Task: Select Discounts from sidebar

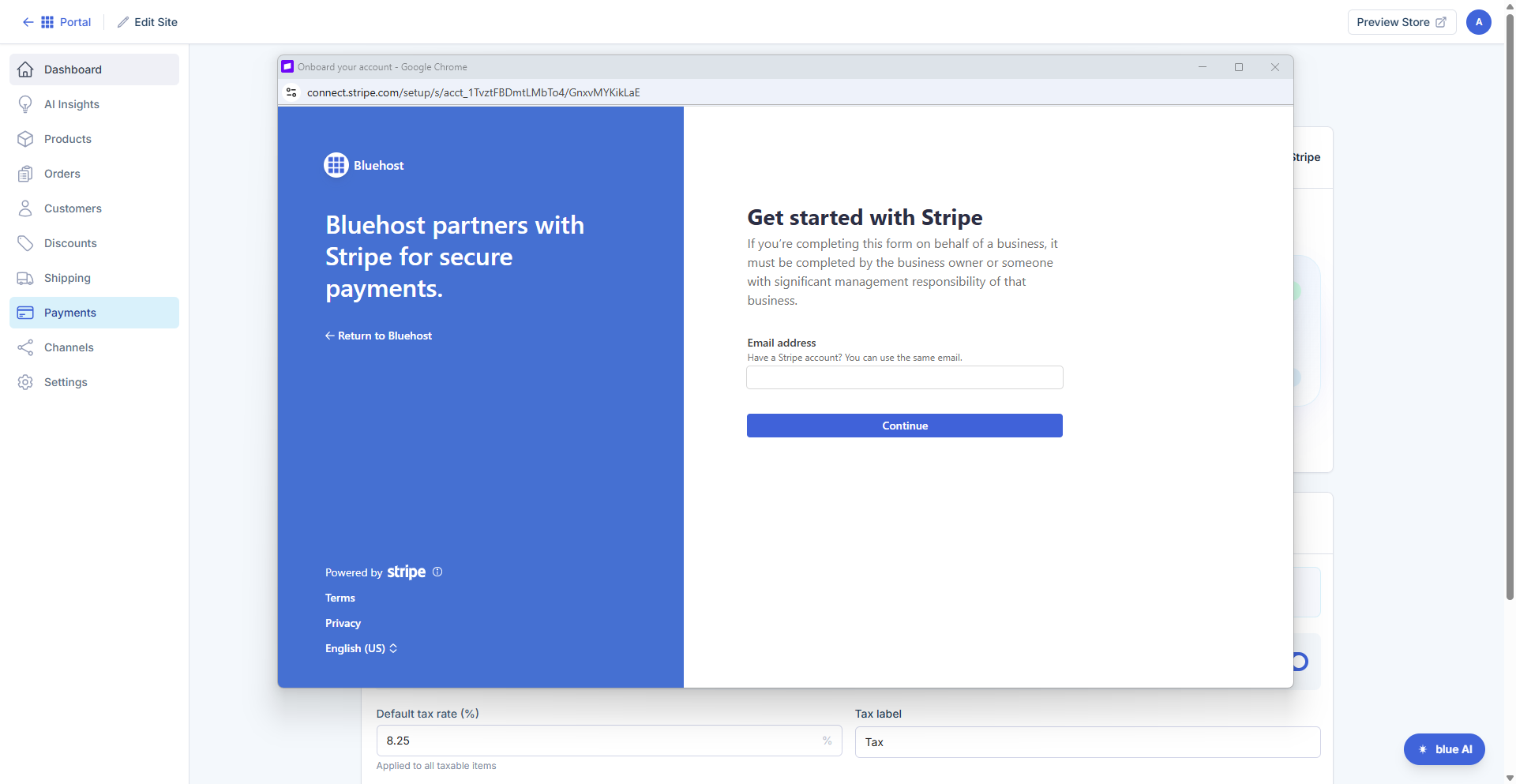Action: [x=94, y=243]
